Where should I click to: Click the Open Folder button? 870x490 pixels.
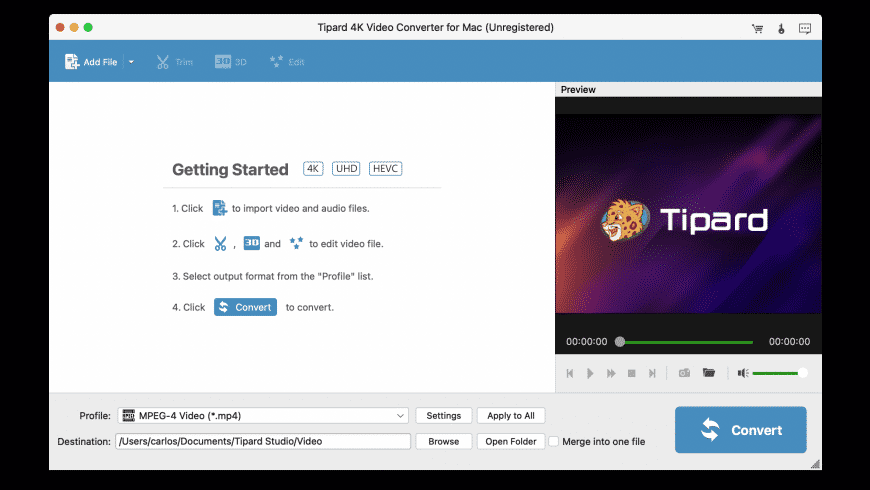(511, 441)
